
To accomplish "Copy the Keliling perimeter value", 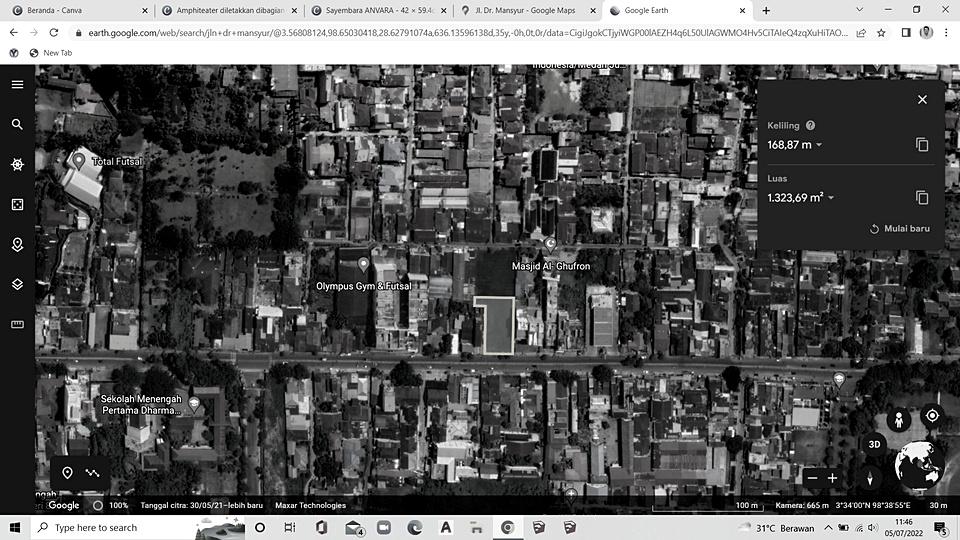I will tap(922, 144).
